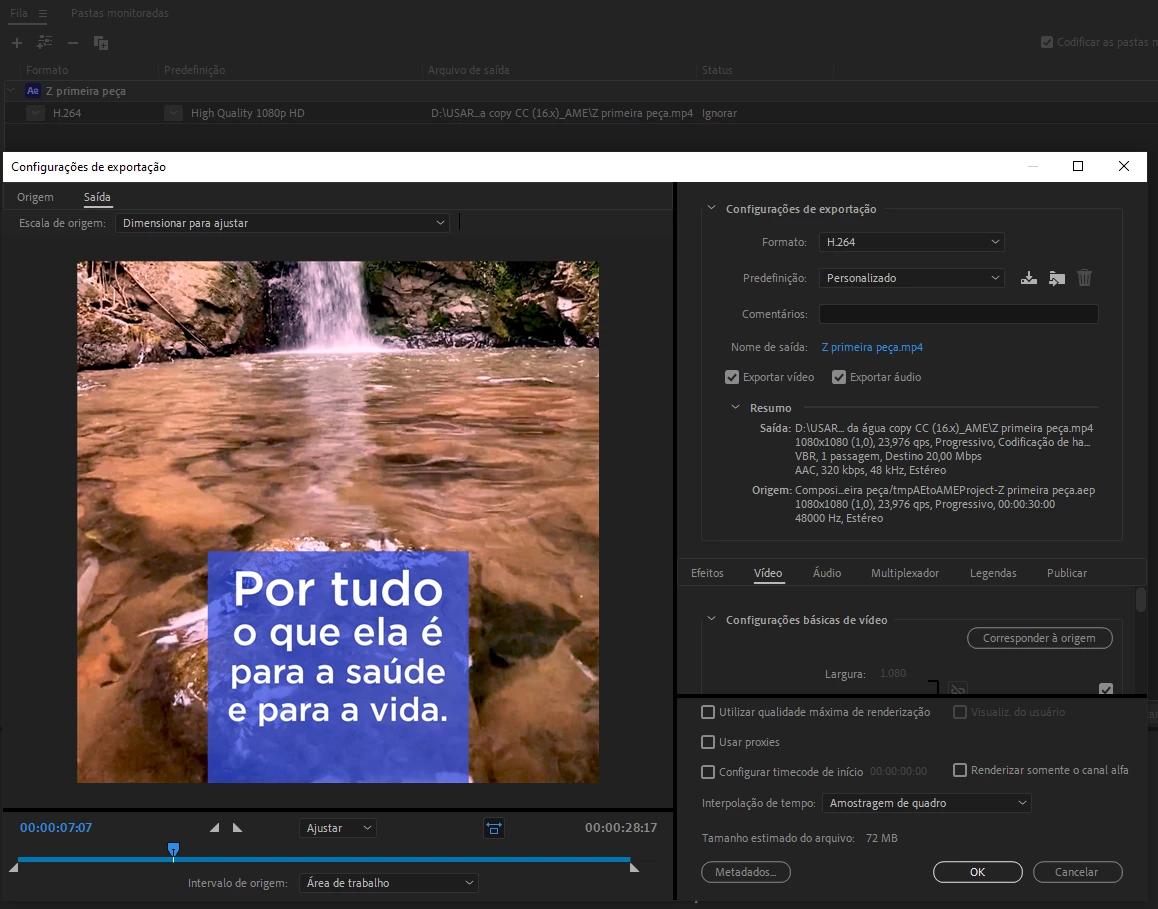Enable Usar proxies checkbox
Image resolution: width=1158 pixels, height=909 pixels.
tap(708, 742)
